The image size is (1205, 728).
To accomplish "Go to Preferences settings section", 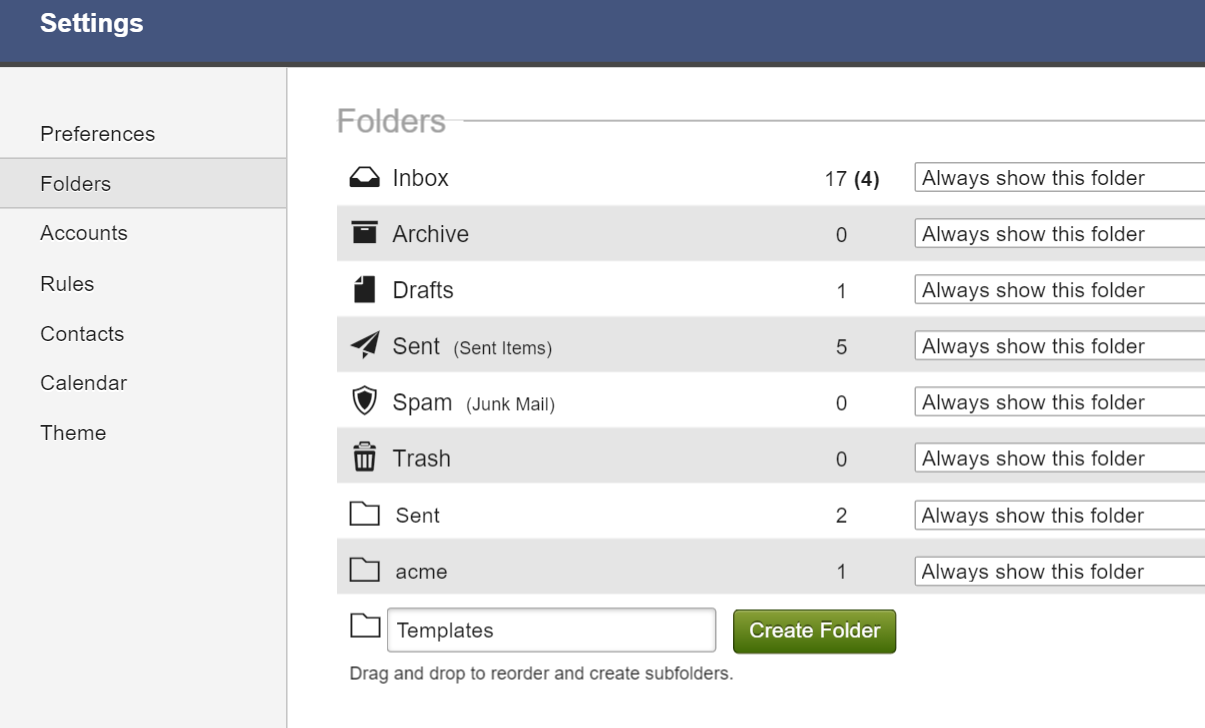I will (x=98, y=134).
